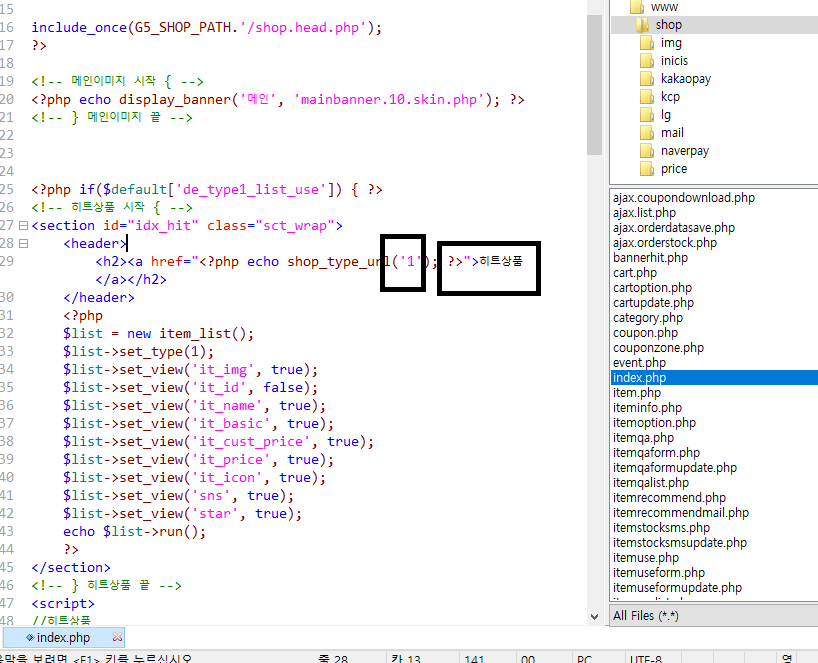Select cartoption.php file

click(x=652, y=288)
